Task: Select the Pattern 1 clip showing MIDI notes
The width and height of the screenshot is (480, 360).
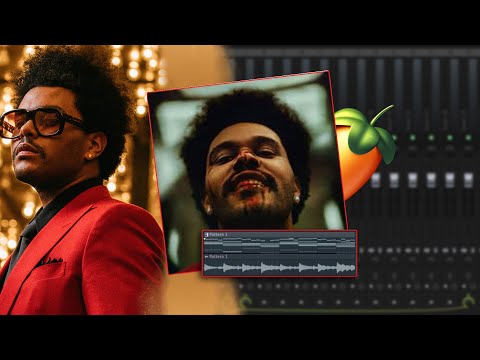Action: [279, 243]
